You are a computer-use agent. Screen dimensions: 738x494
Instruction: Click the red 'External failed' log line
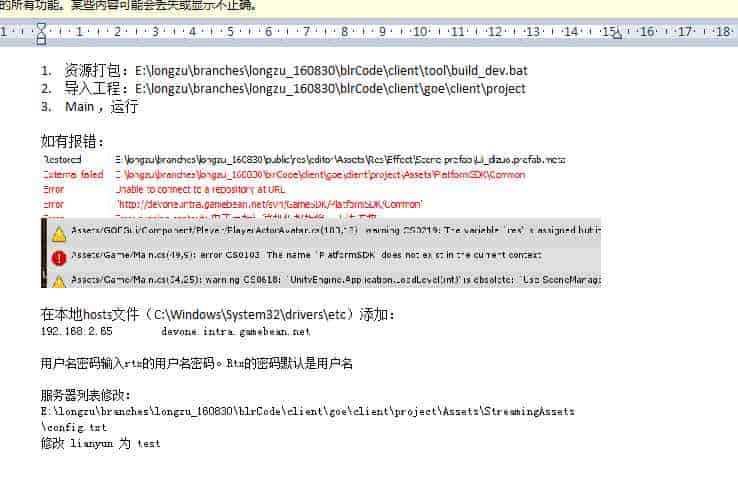tap(72, 174)
